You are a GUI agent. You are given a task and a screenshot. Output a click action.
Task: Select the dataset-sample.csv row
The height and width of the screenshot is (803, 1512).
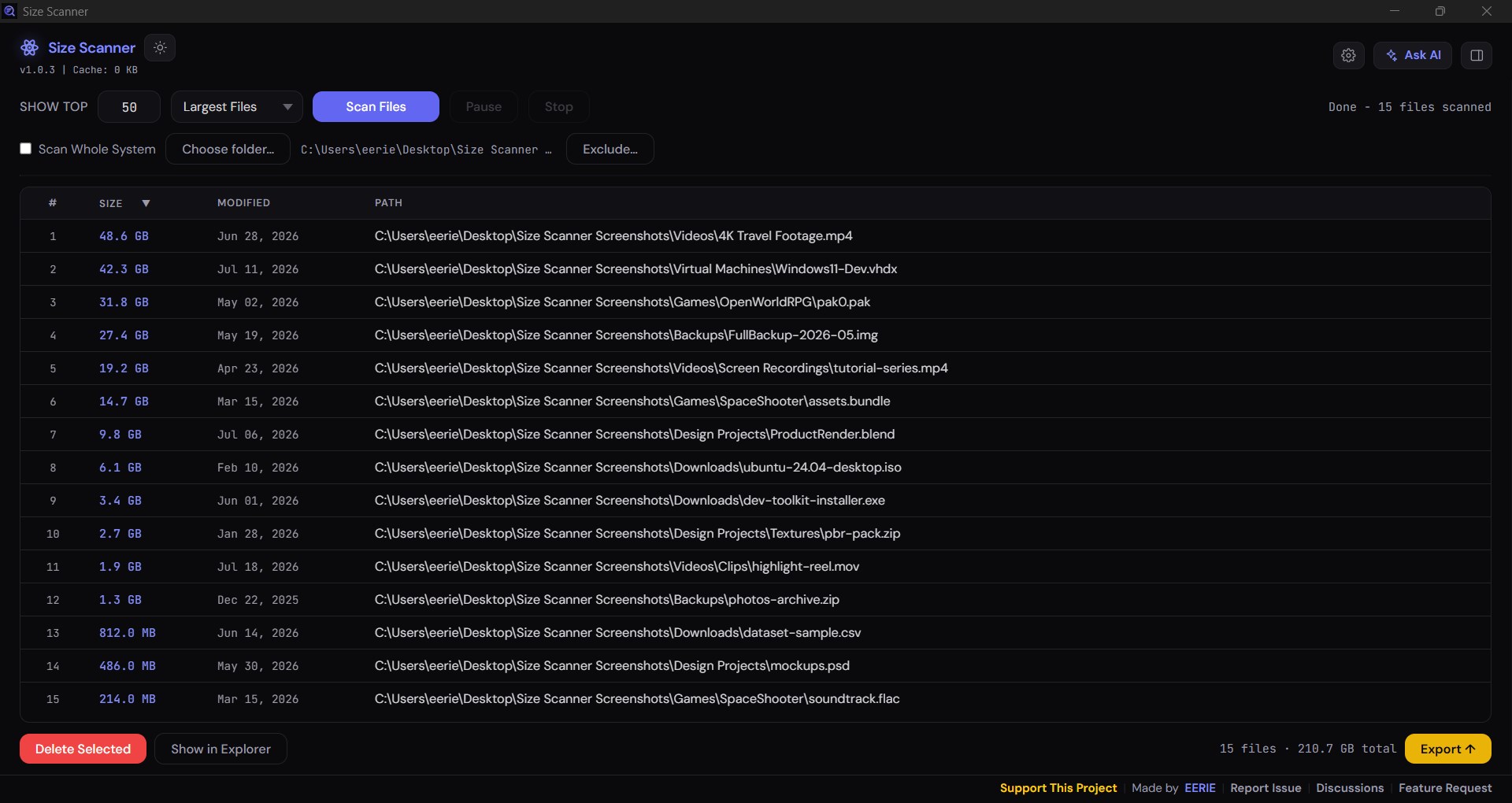(755, 633)
